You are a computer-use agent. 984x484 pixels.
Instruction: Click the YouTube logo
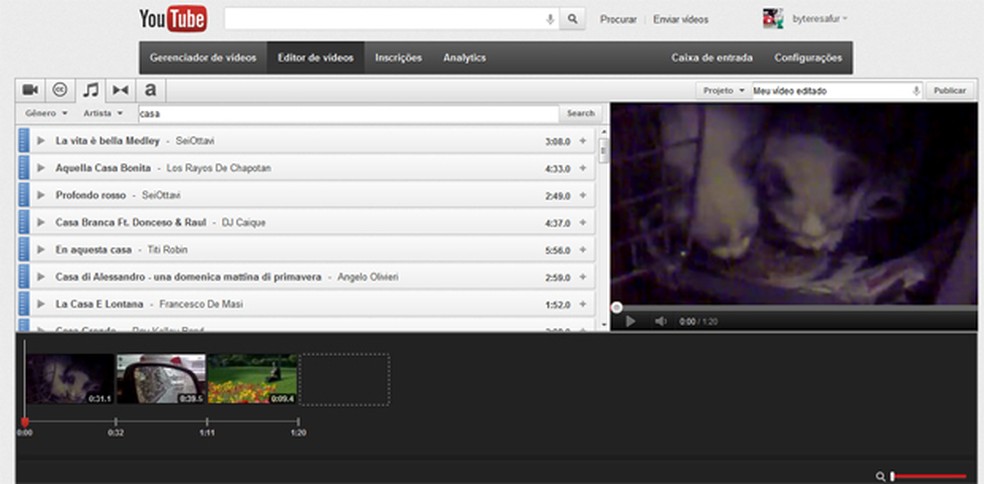click(x=173, y=19)
